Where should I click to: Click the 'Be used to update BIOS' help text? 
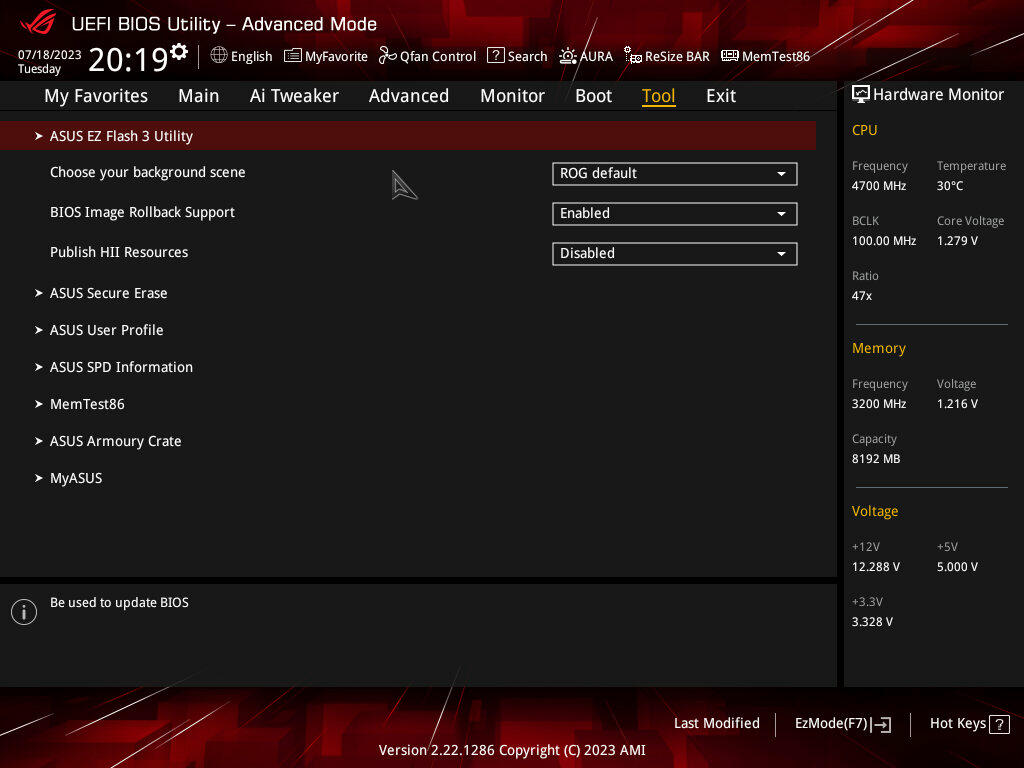pos(120,603)
